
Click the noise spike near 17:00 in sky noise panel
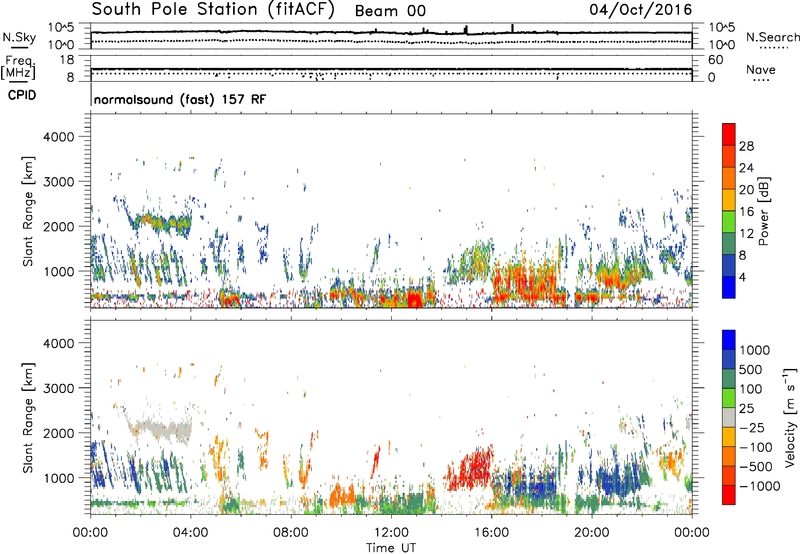click(512, 28)
